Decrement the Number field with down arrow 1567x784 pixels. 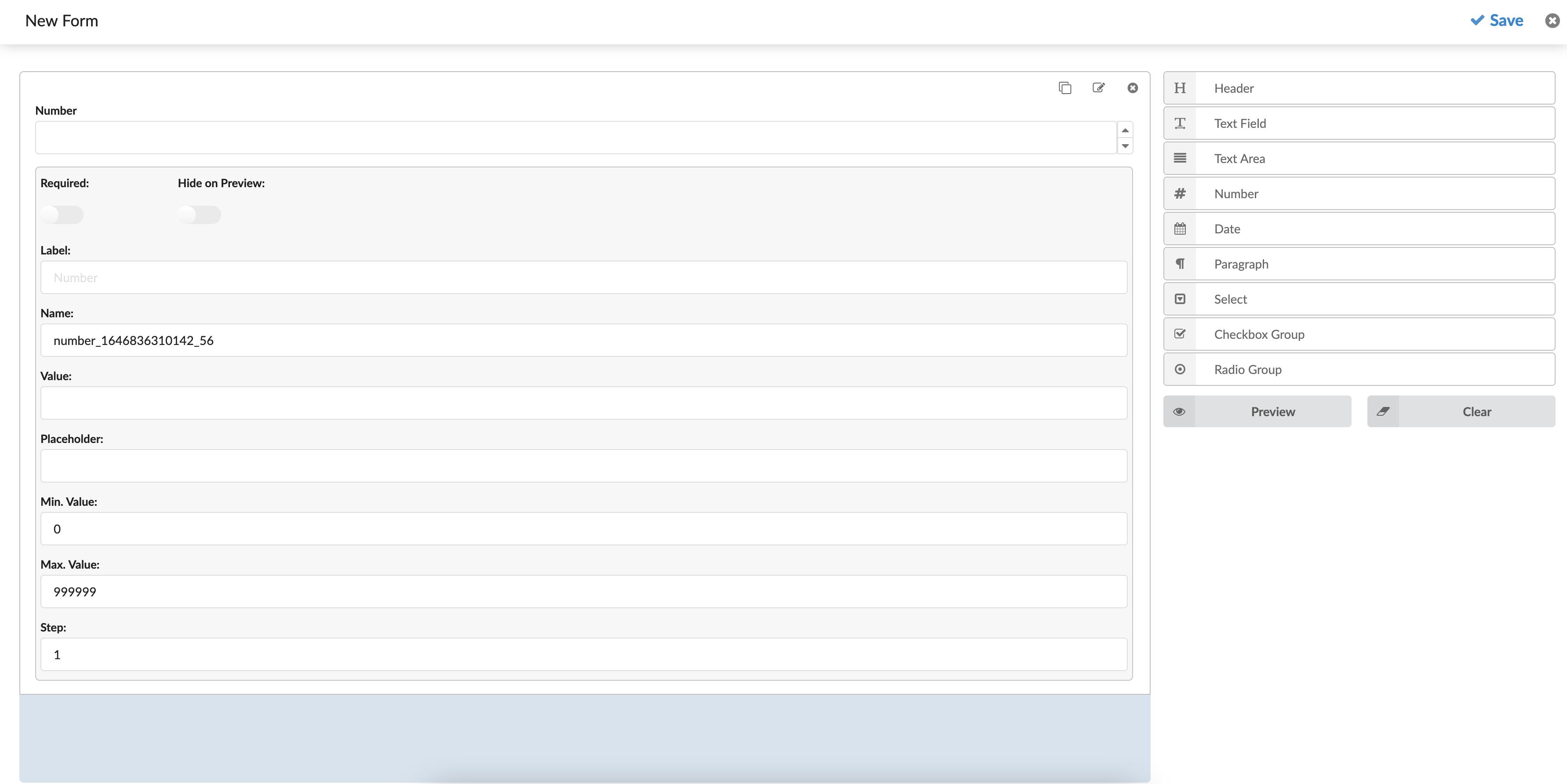click(x=1126, y=146)
